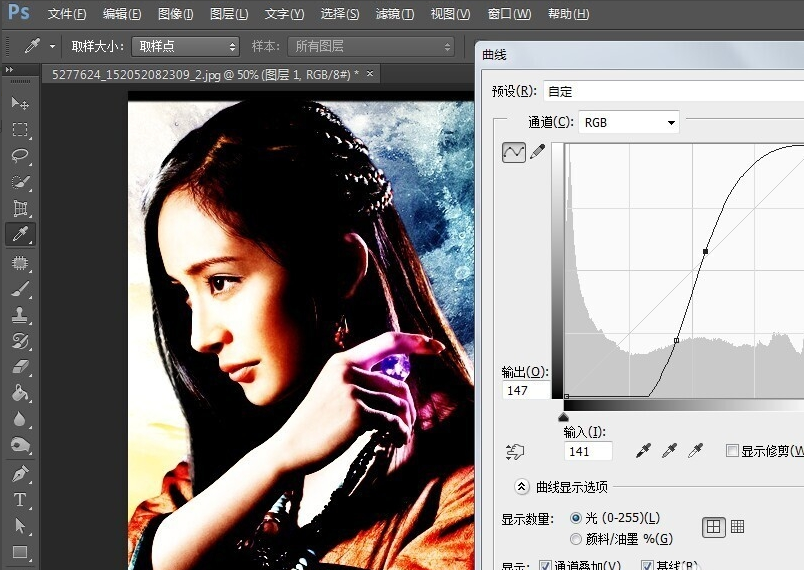804x570 pixels.
Task: Open the 选择 menu
Action: 339,14
